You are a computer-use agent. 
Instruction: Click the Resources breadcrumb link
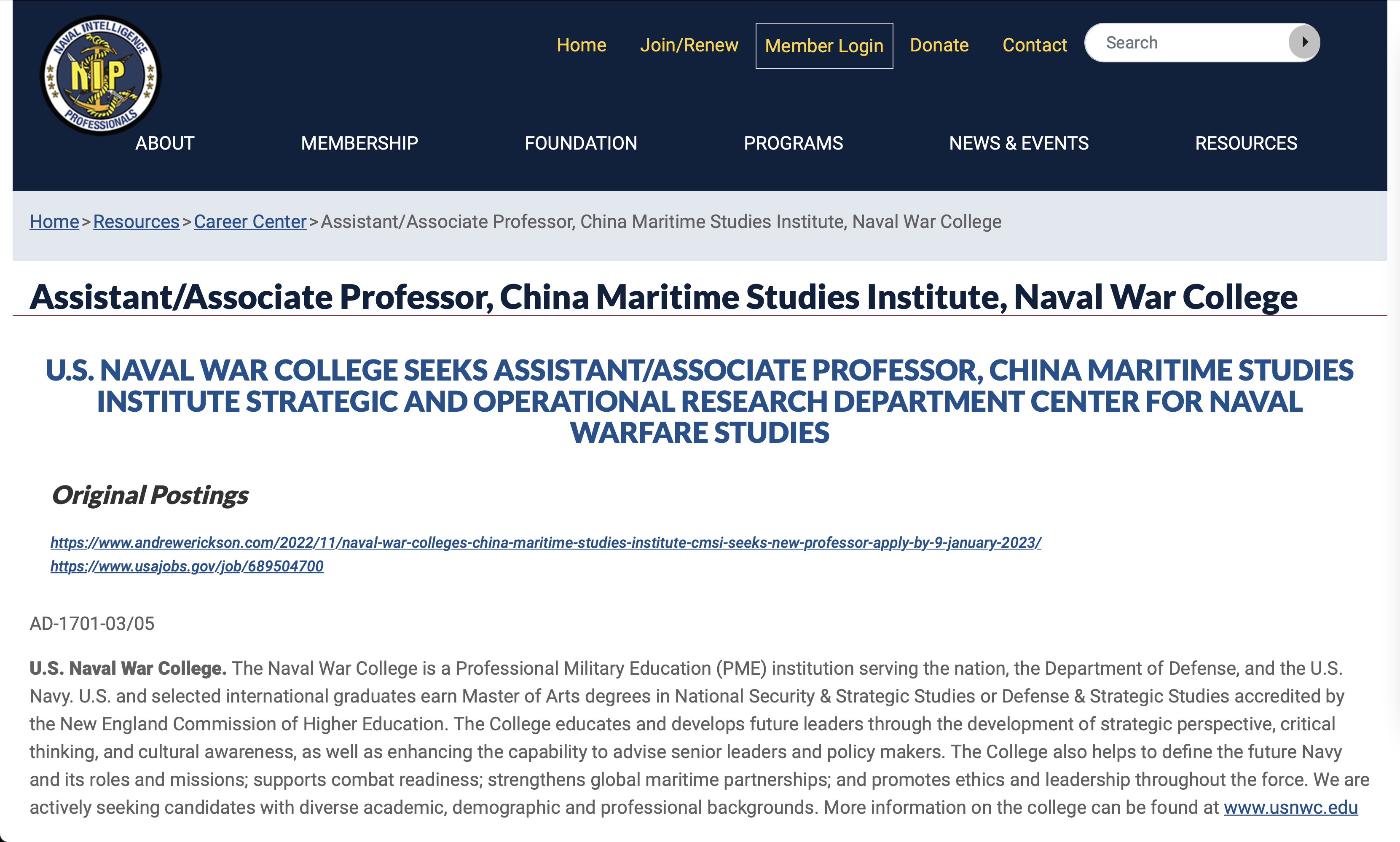[136, 222]
